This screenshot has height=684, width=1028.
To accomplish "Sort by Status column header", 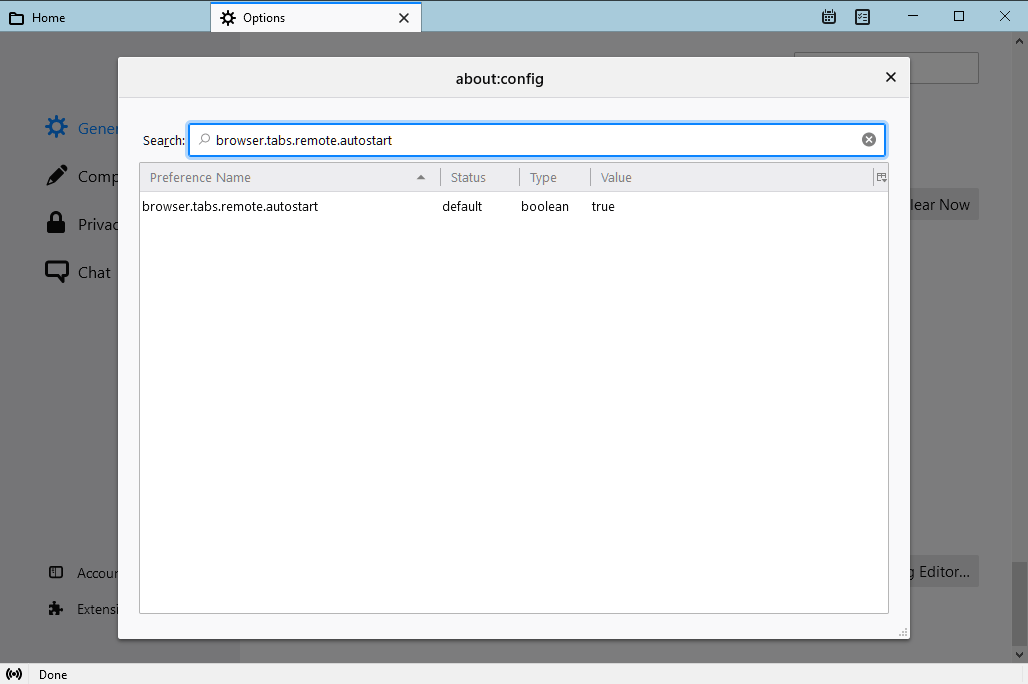I will point(479,178).
